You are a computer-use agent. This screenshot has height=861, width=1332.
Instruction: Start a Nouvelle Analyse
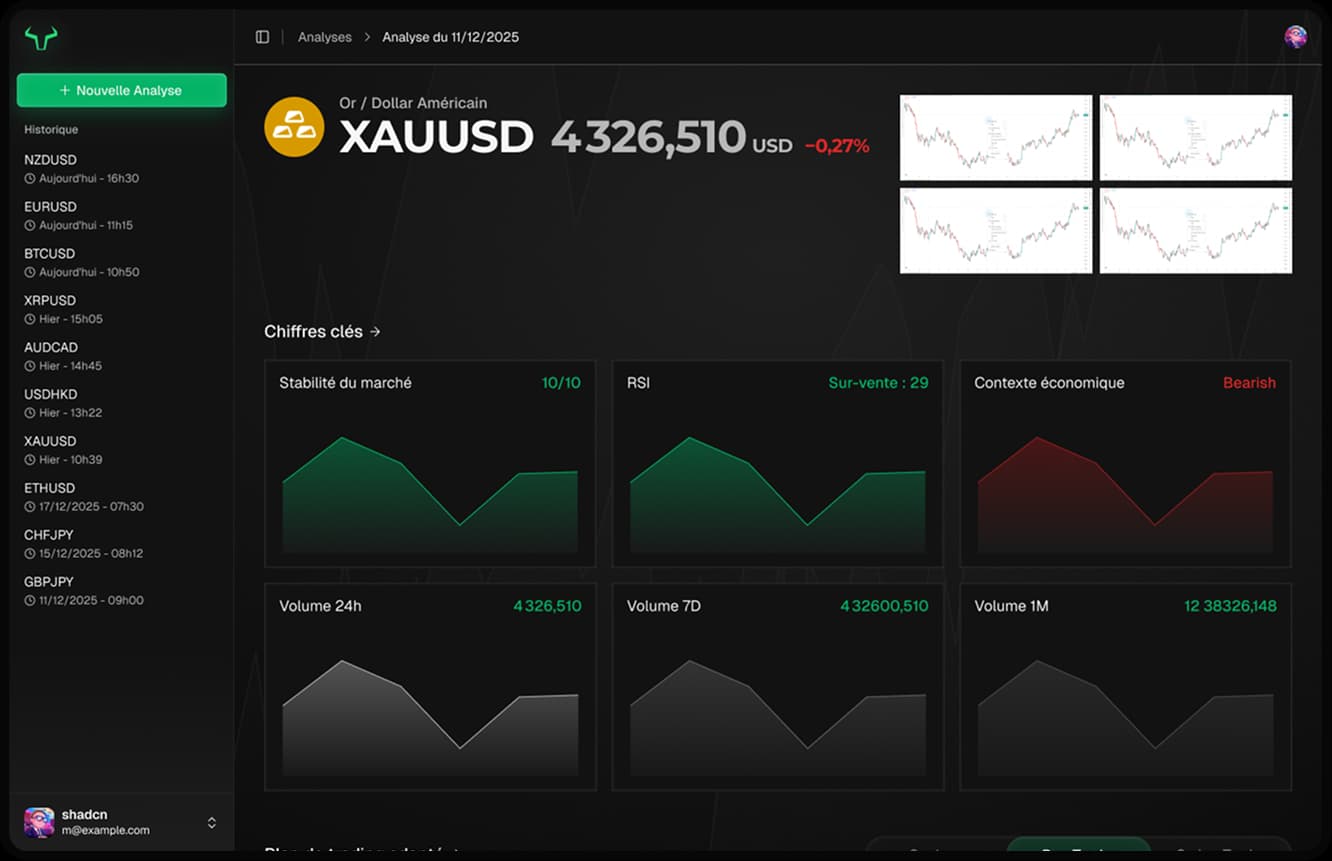point(121,90)
